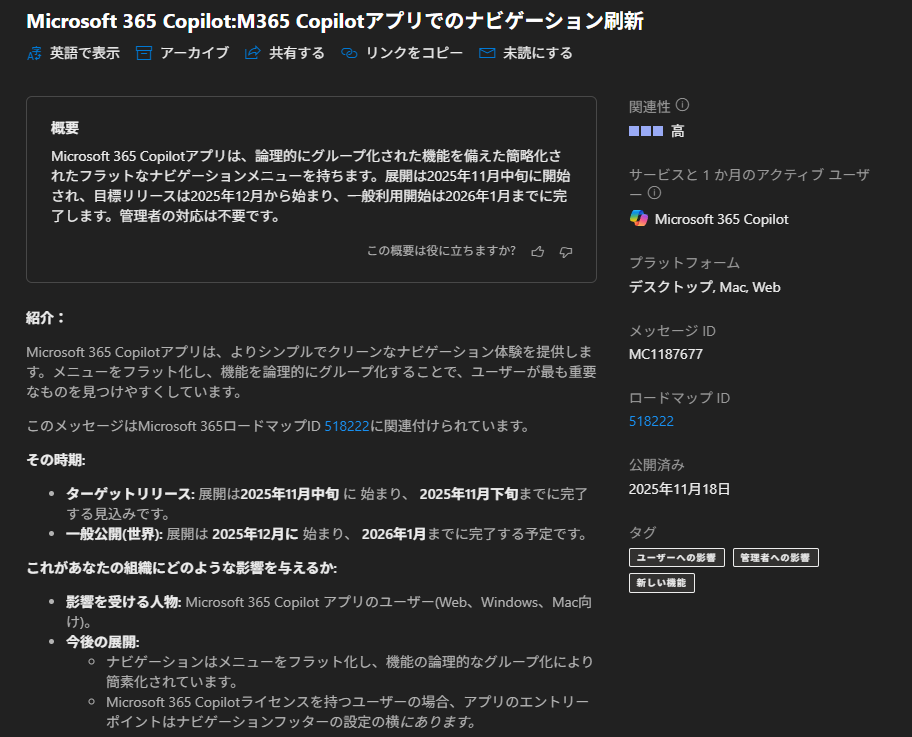912x737 pixels.
Task: Select the 新しい機能 tag
Action: (x=661, y=582)
